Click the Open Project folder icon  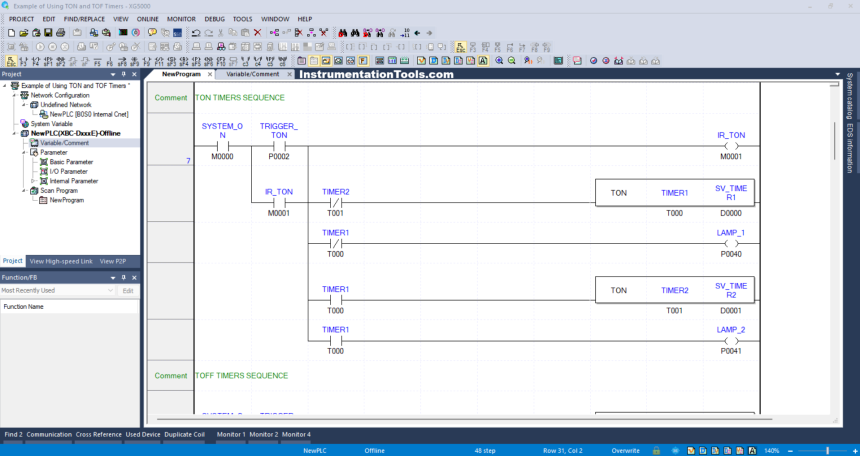click(22, 33)
